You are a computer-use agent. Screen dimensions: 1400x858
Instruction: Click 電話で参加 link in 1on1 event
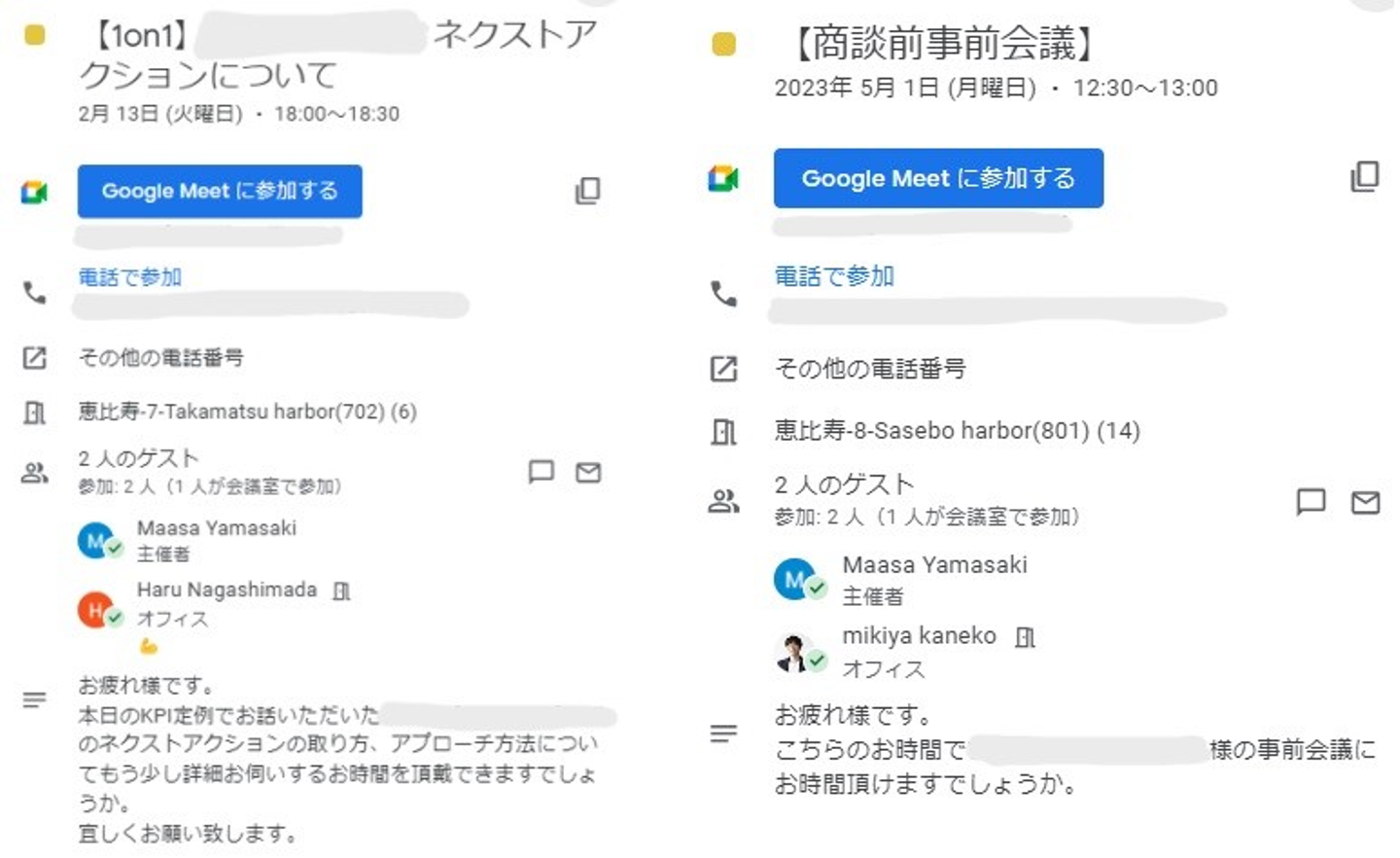[x=130, y=277]
